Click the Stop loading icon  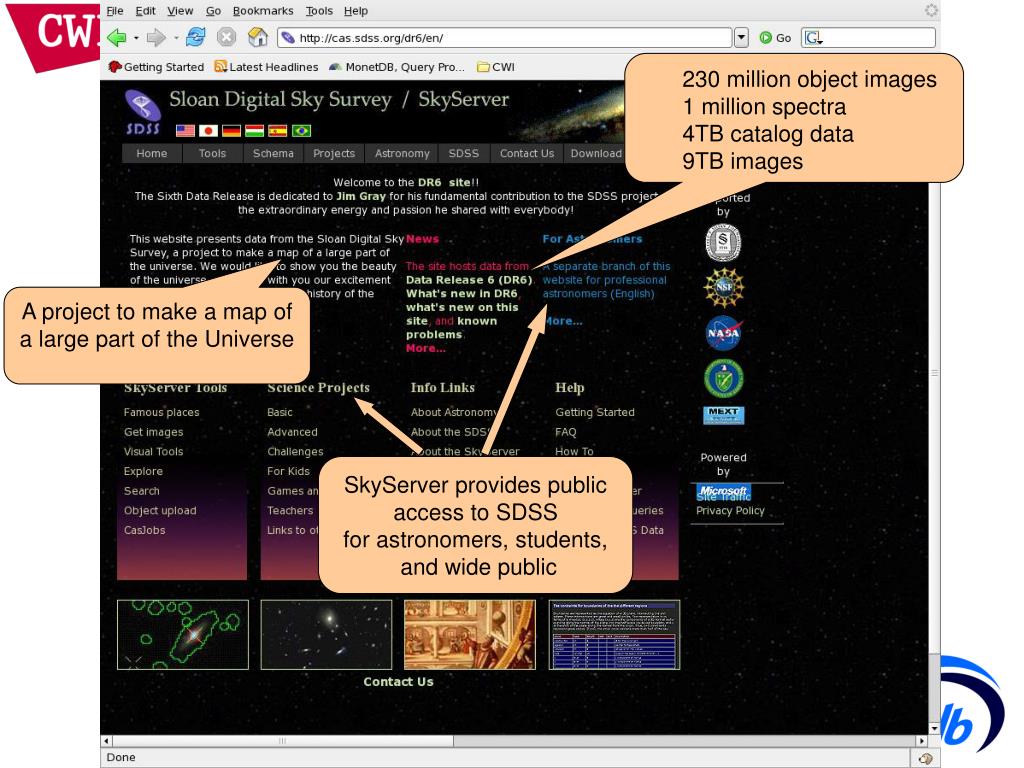pyautogui.click(x=227, y=37)
